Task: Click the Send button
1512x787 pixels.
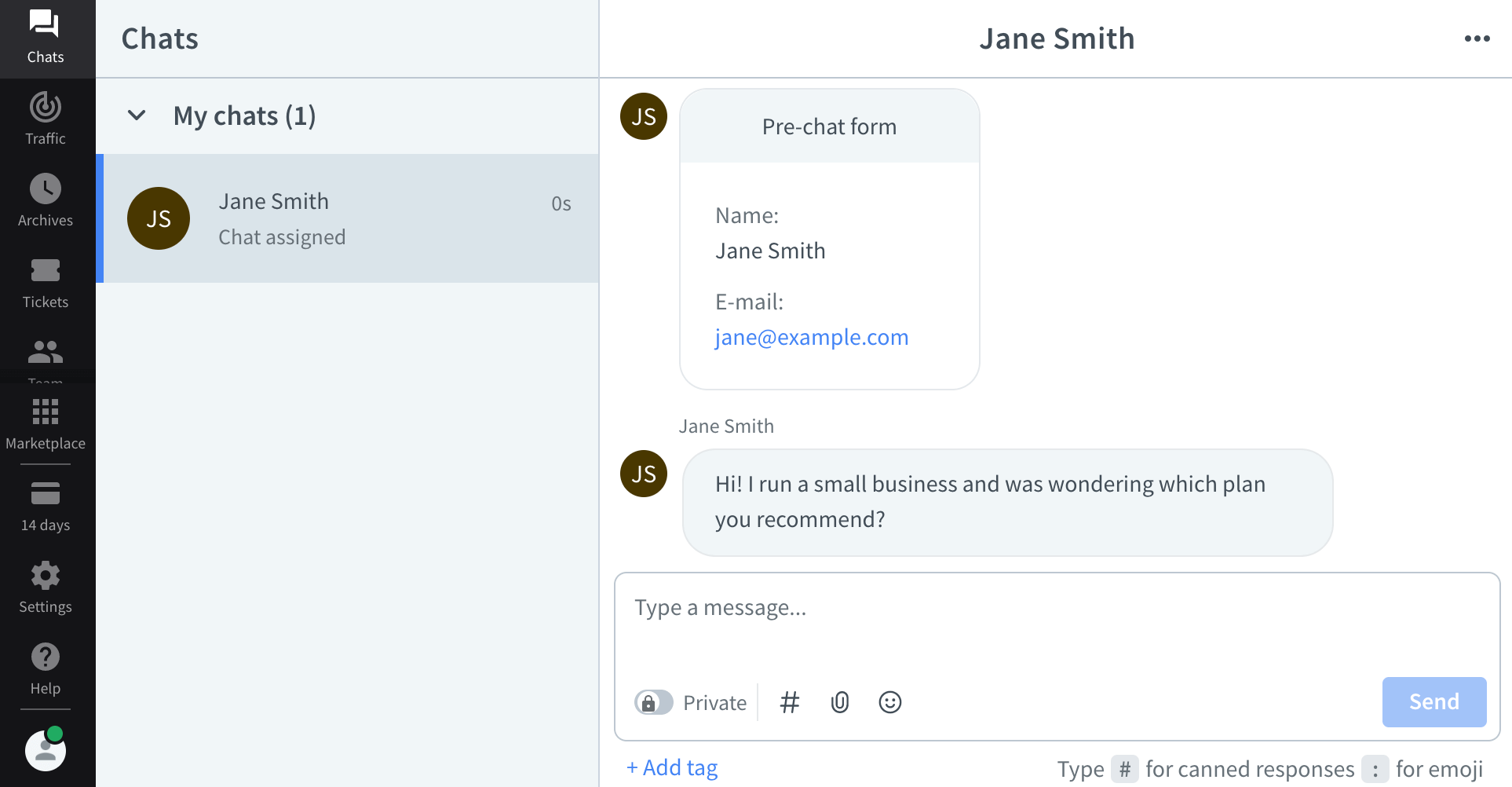Action: pos(1433,701)
